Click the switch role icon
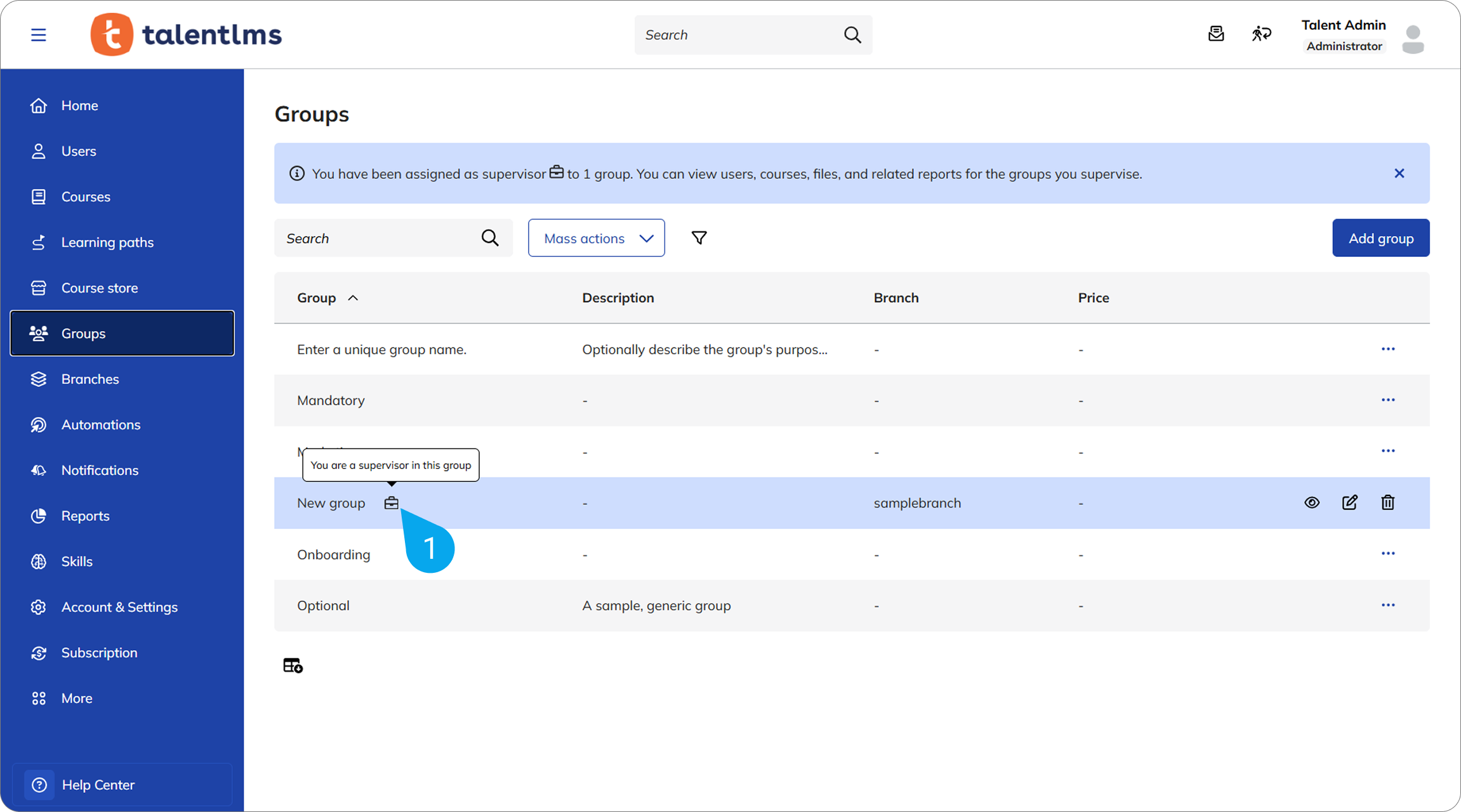Viewport: 1461px width, 812px height. 1261,34
